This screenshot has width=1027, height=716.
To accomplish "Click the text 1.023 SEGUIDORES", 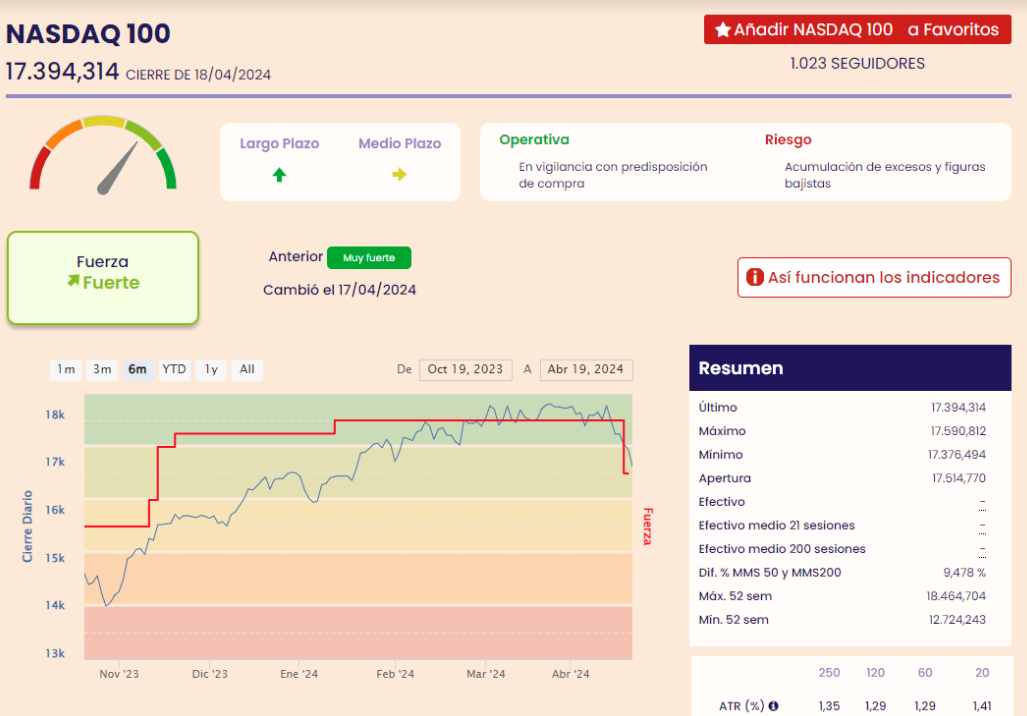I will (x=857, y=64).
